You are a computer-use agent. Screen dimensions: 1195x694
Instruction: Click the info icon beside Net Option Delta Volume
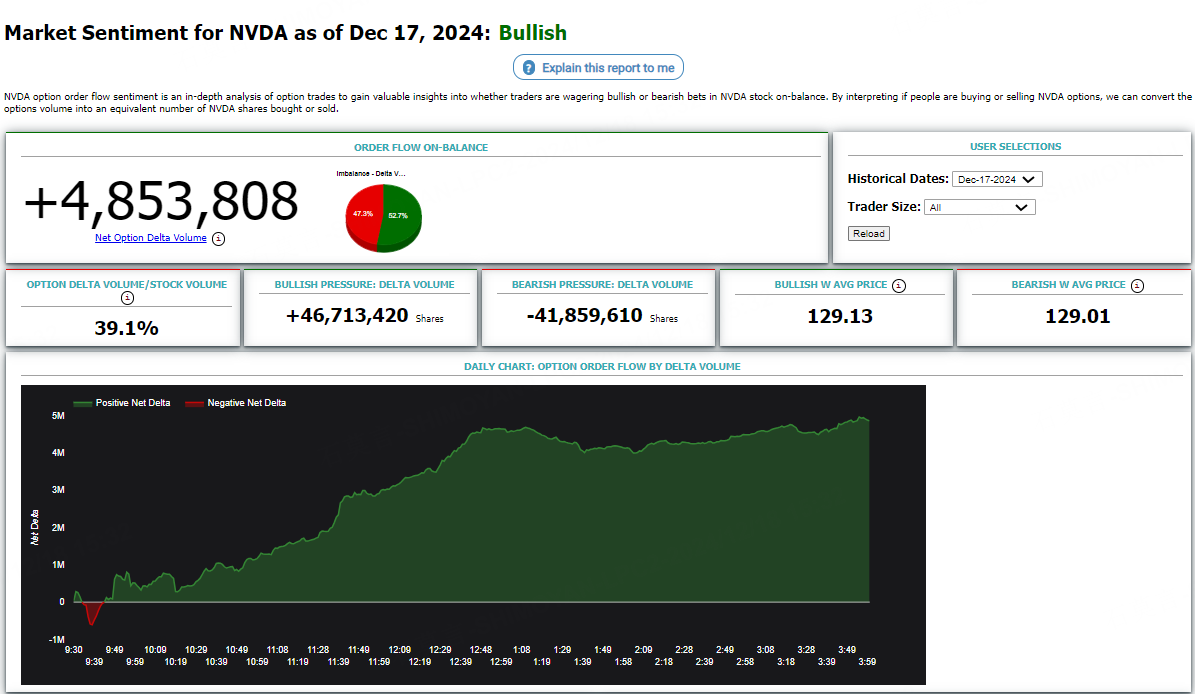(x=219, y=238)
